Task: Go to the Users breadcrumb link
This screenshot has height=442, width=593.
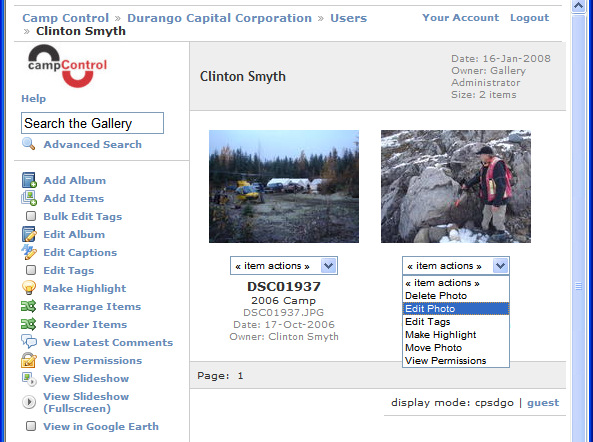Action: tap(348, 18)
